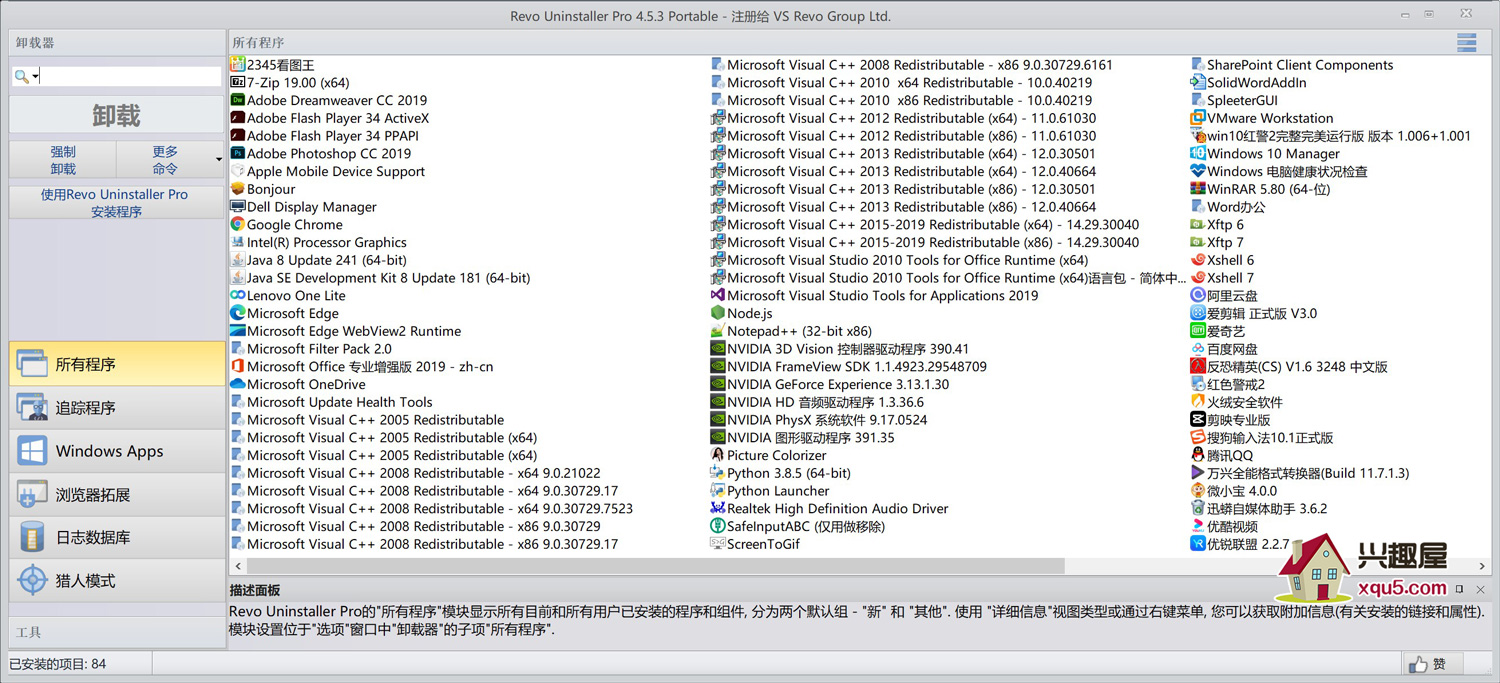Open the 浏览器拓展 module
The image size is (1500, 683).
(x=117, y=494)
